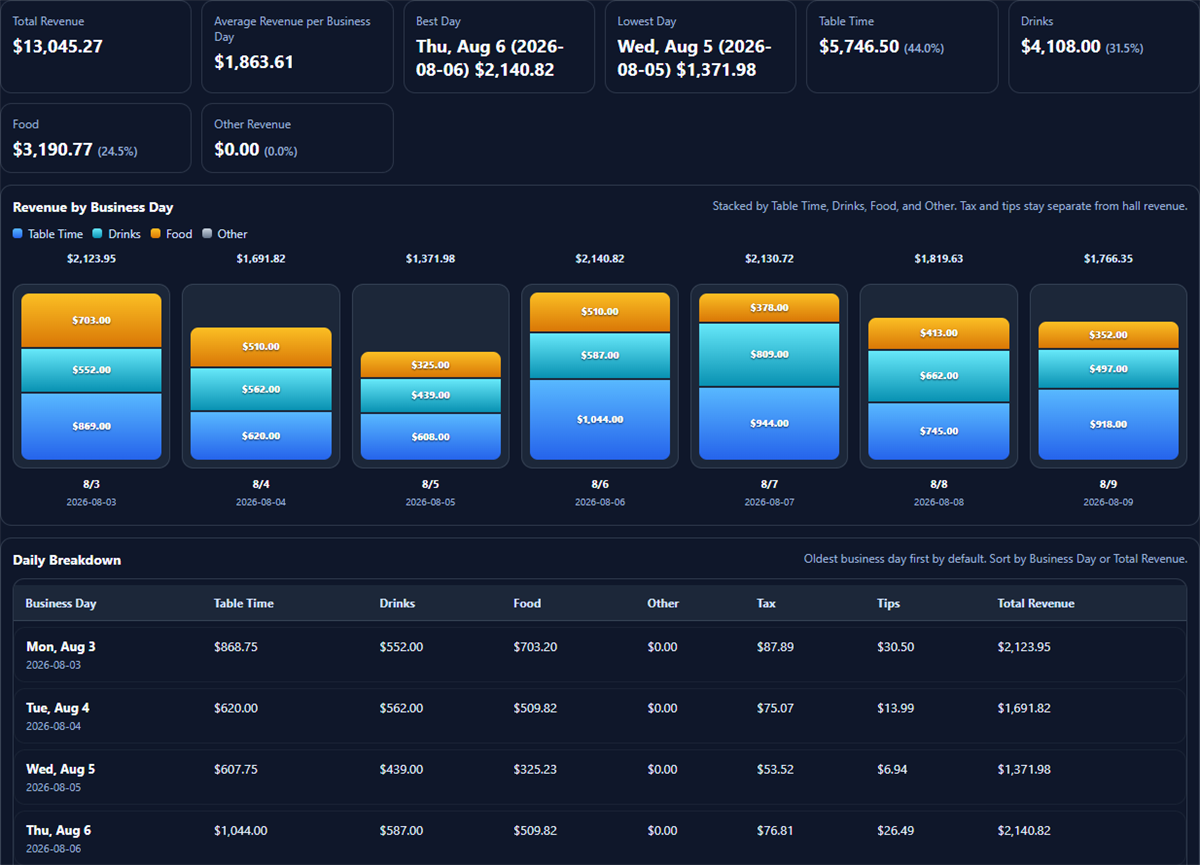Click the $1,691.82 total above the 8/4 bar
The width and height of the screenshot is (1200, 865).
pyautogui.click(x=261, y=259)
